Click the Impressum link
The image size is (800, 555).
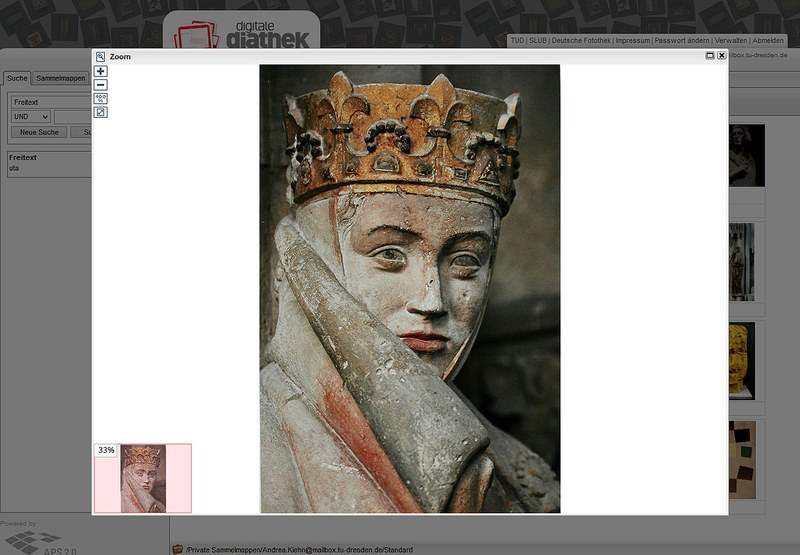point(632,41)
